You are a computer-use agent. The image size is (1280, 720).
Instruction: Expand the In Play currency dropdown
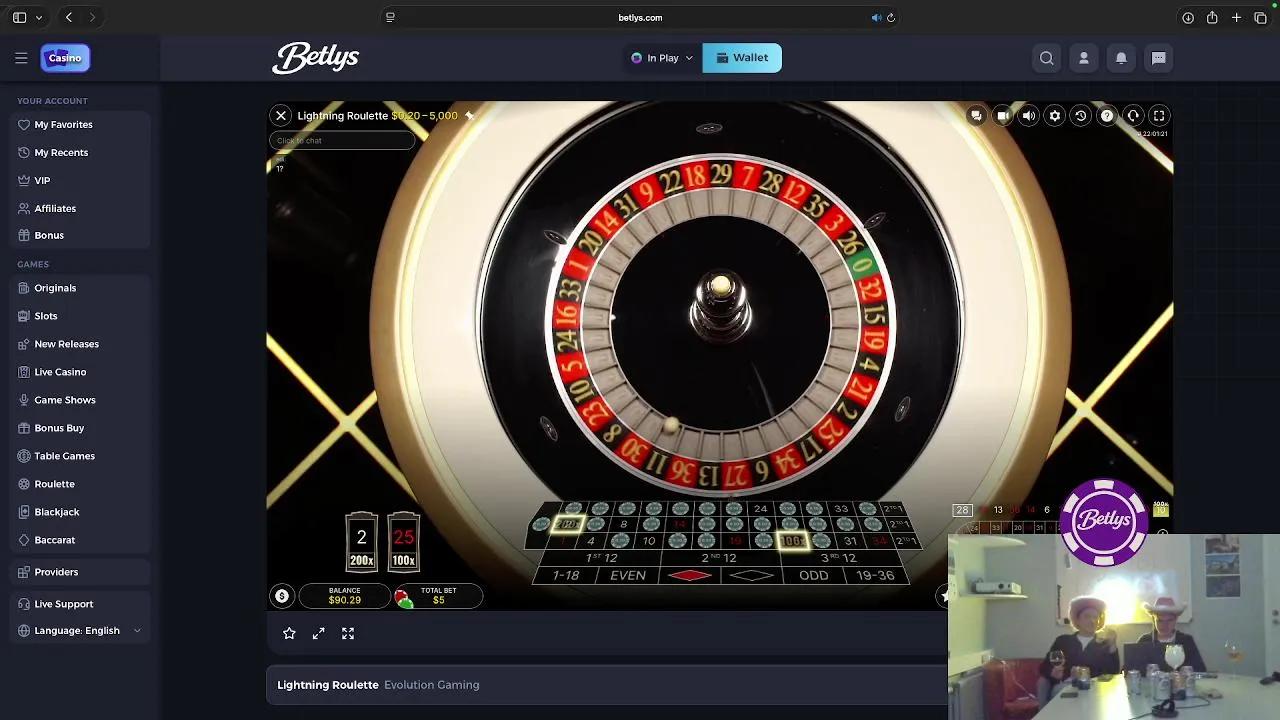[662, 58]
